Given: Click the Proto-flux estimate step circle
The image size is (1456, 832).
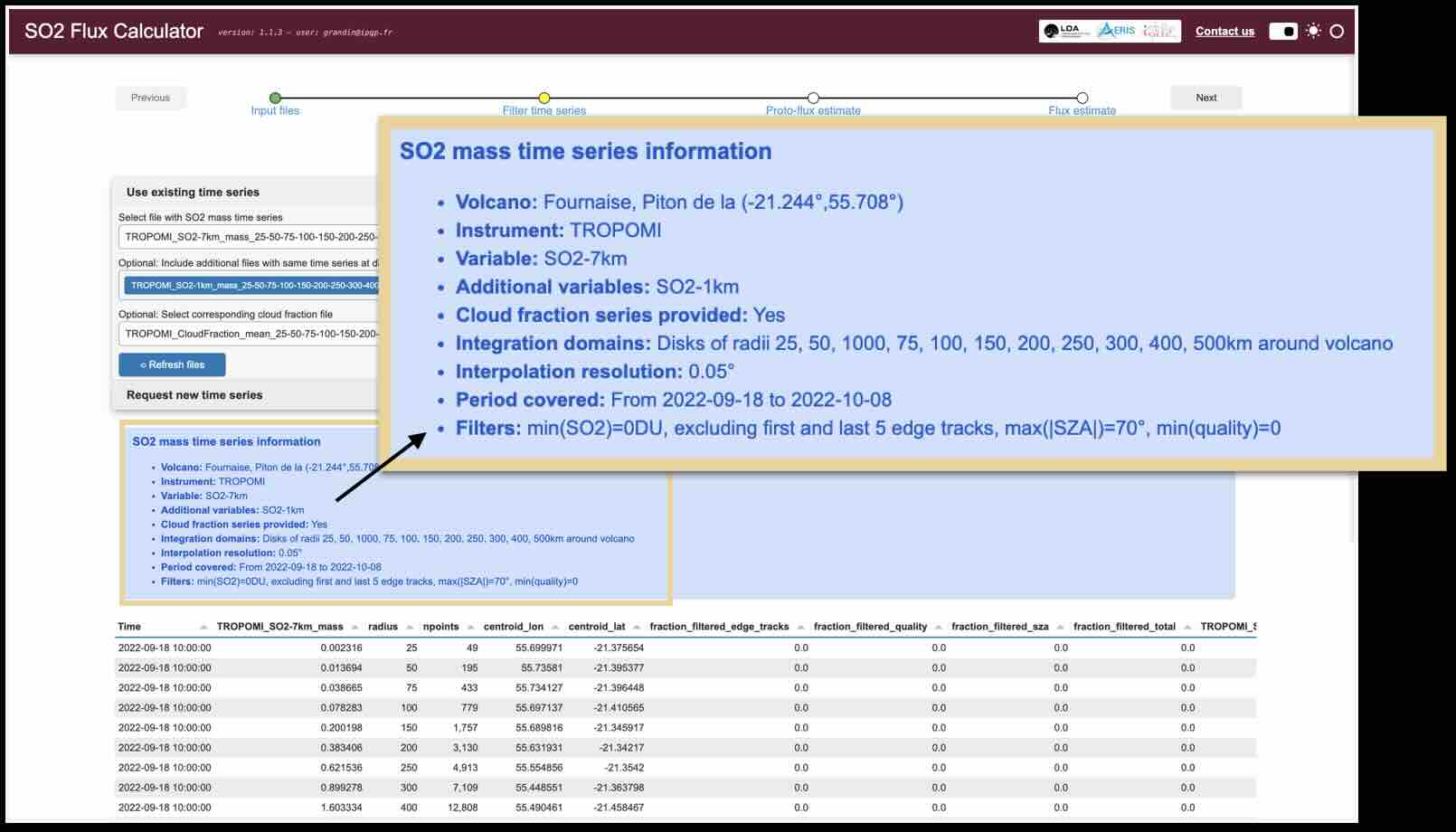Looking at the screenshot, I should tap(813, 98).
